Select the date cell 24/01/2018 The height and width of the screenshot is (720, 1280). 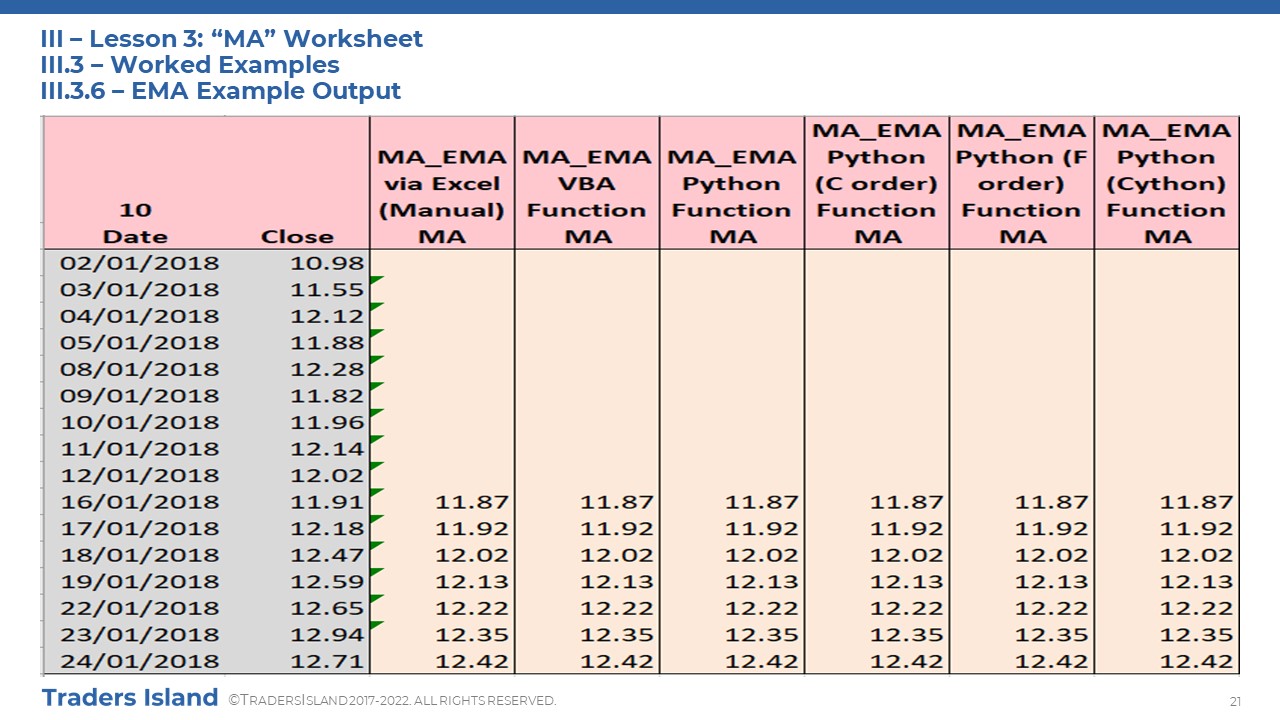coord(140,661)
